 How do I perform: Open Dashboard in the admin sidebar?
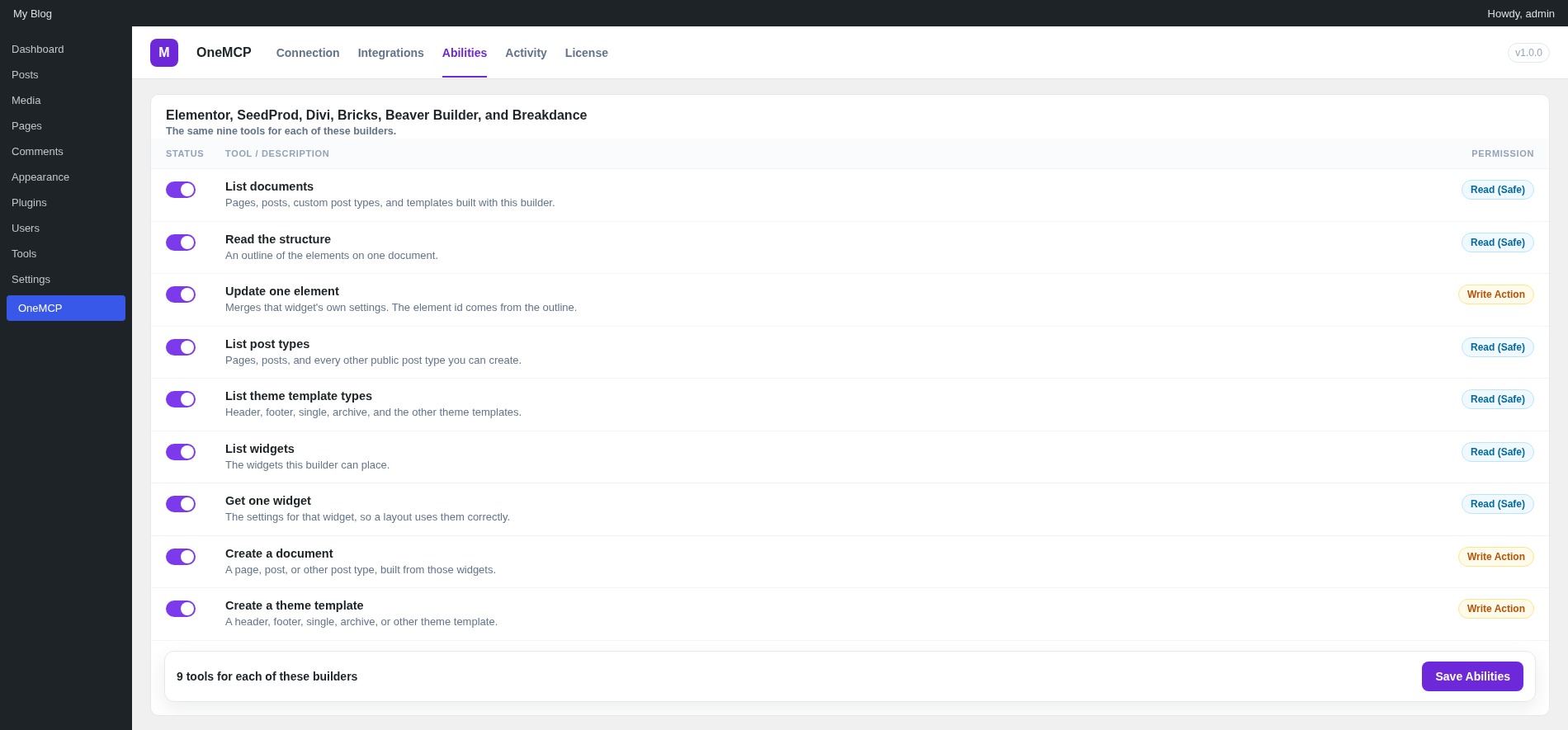(66, 49)
